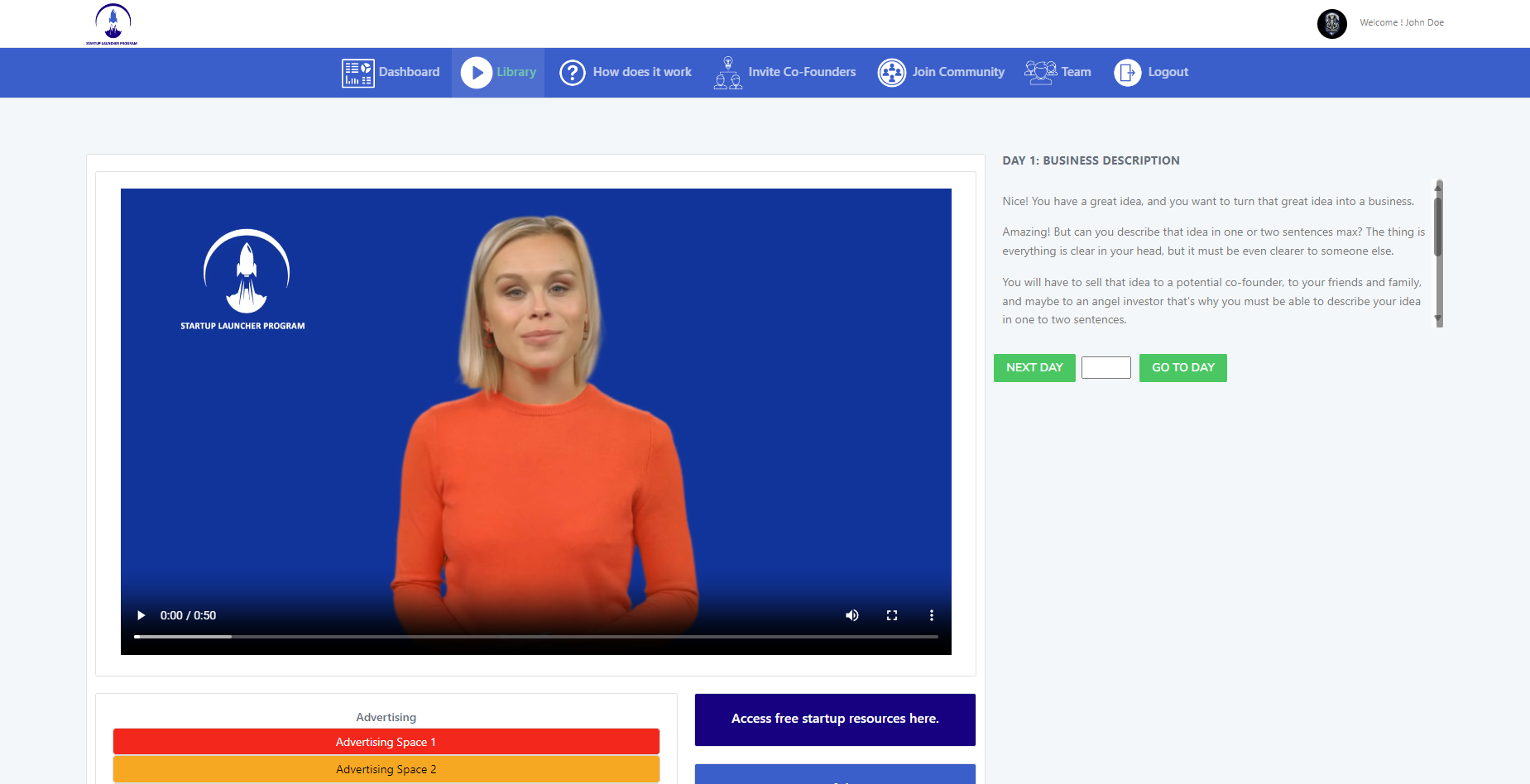Click the Team group icon
The height and width of the screenshot is (784, 1530).
1040,73
